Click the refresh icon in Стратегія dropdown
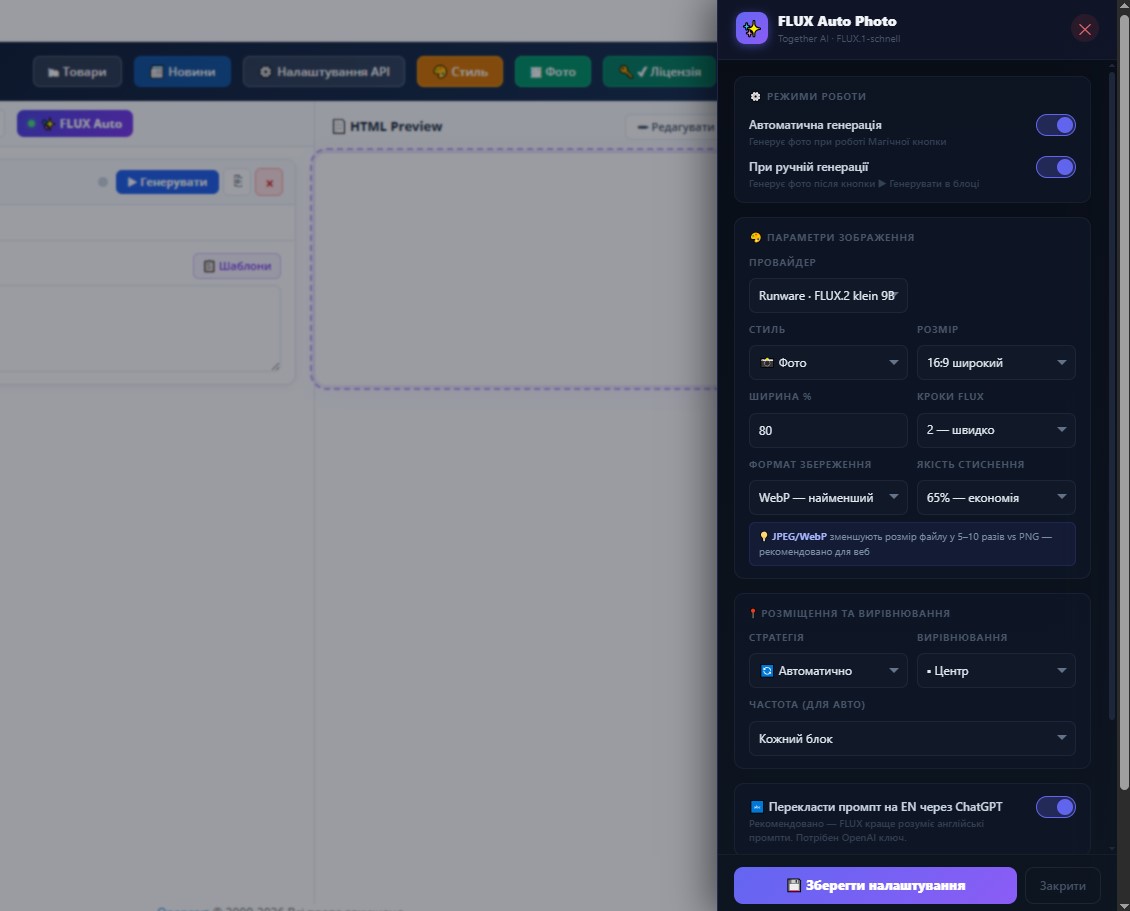Screen dimensions: 1130x911 767,670
